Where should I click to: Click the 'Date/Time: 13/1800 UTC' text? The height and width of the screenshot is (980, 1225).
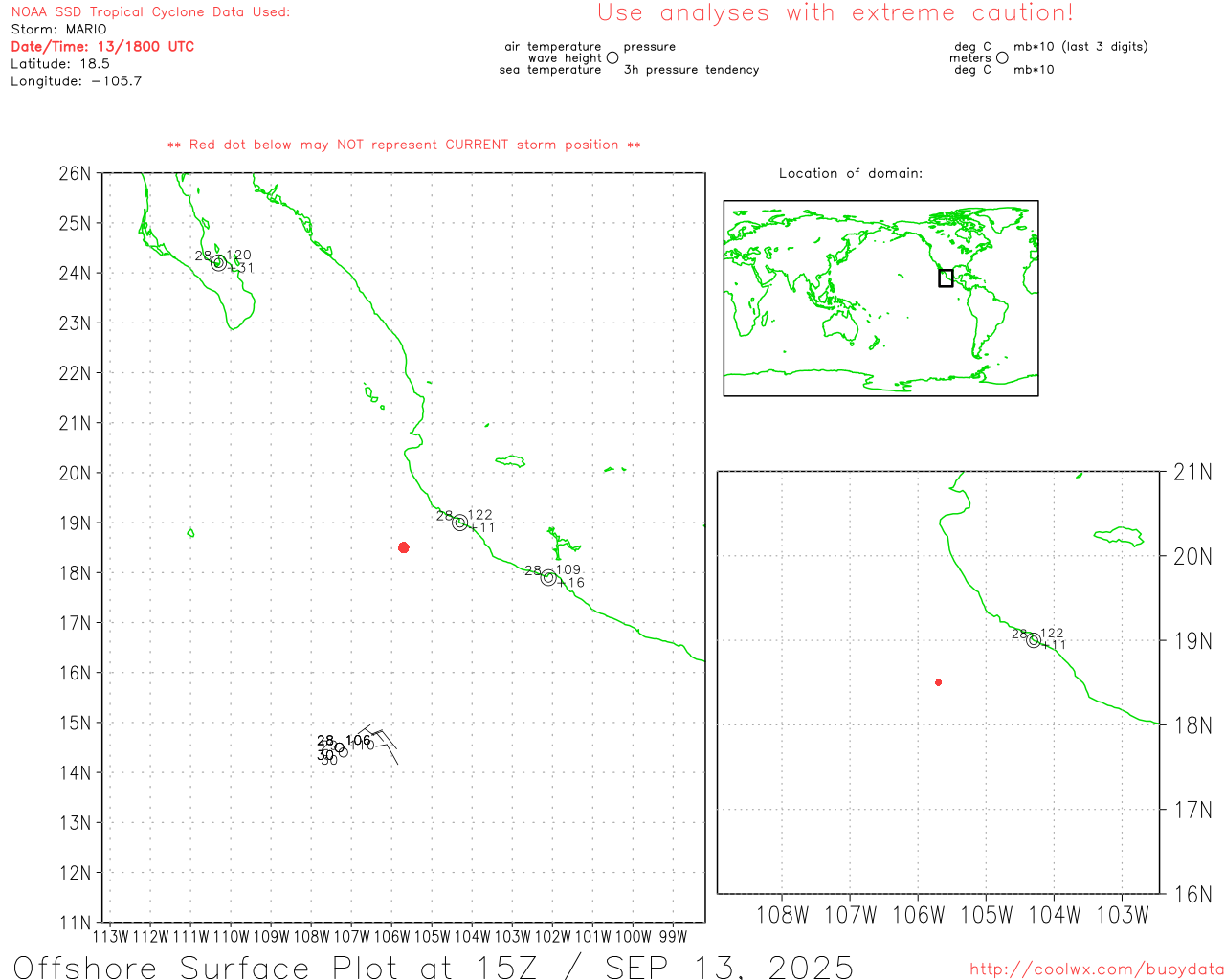pos(102,47)
